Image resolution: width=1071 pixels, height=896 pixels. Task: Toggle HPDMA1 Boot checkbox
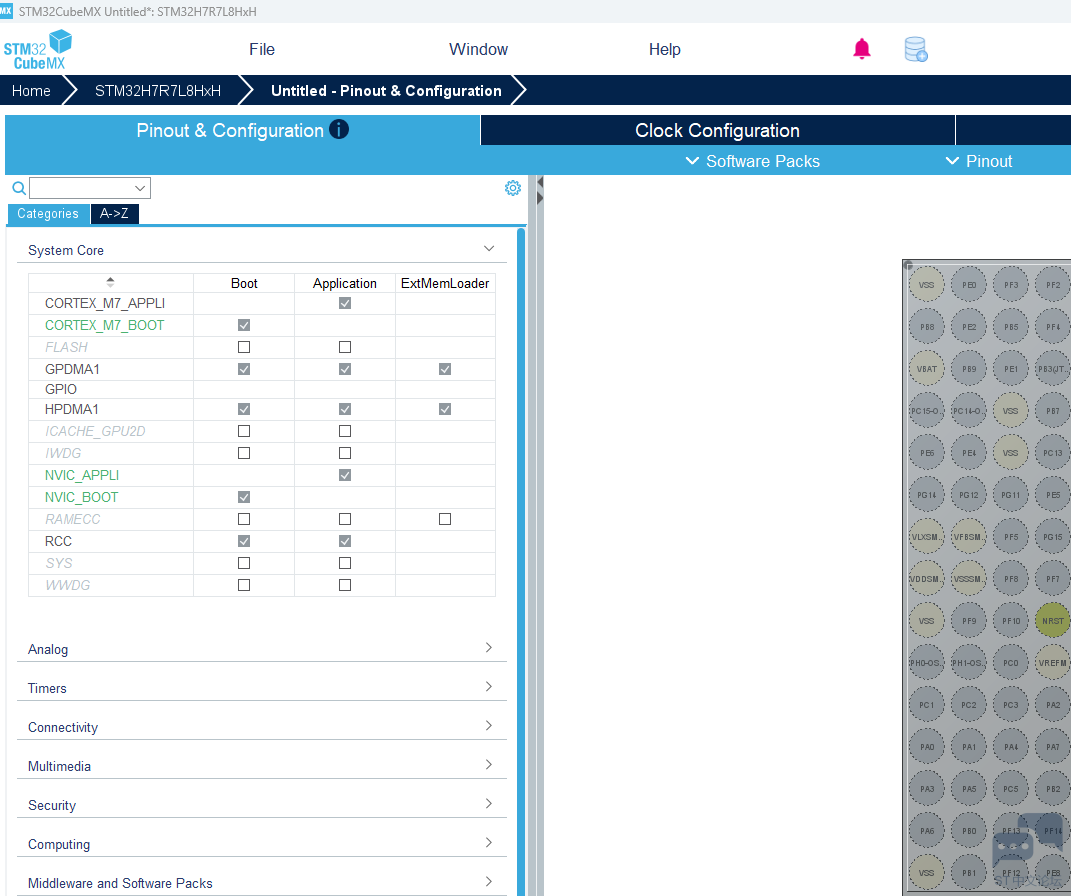244,409
